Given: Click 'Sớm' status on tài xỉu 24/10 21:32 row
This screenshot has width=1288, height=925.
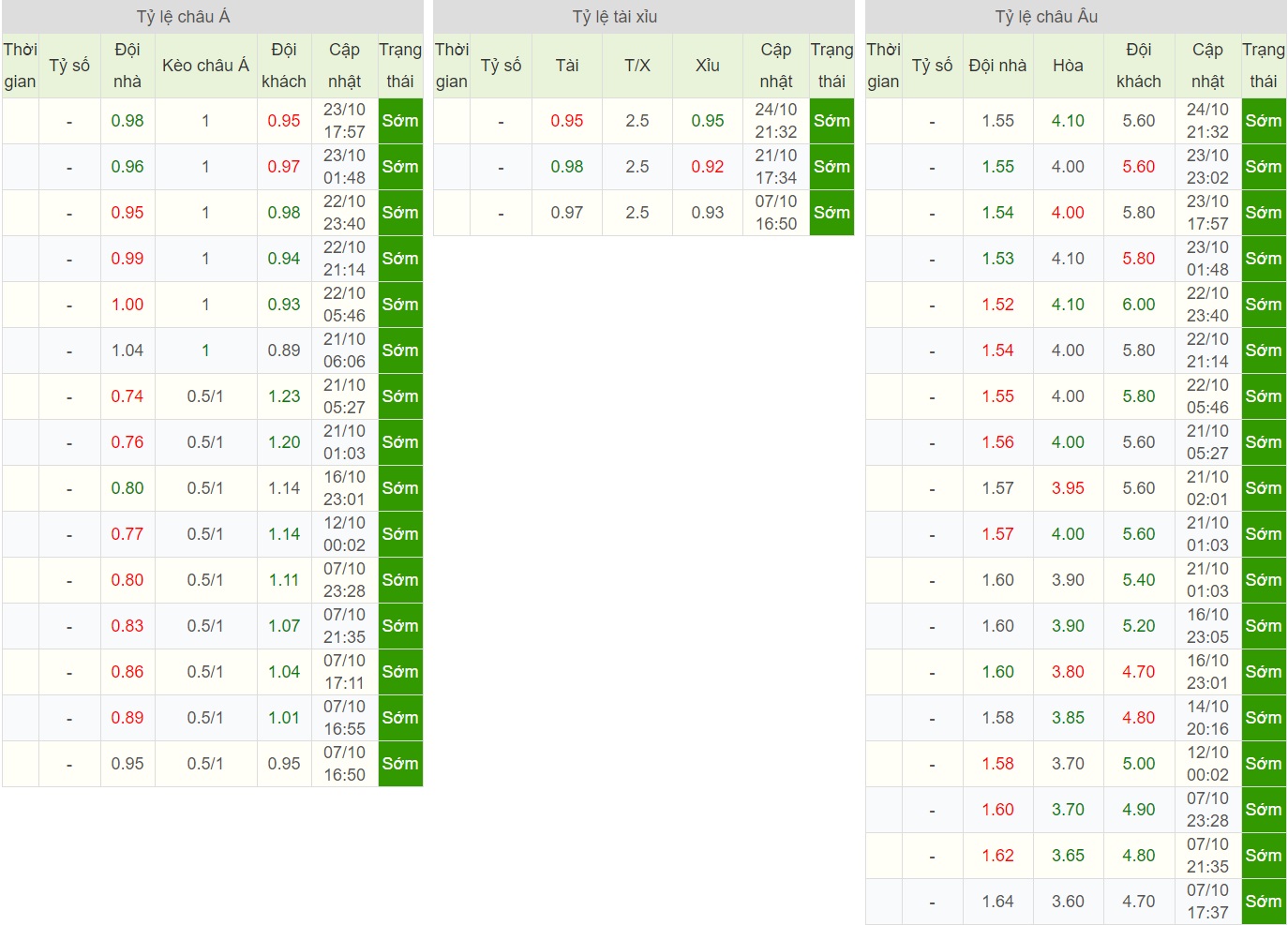Looking at the screenshot, I should 831,121.
